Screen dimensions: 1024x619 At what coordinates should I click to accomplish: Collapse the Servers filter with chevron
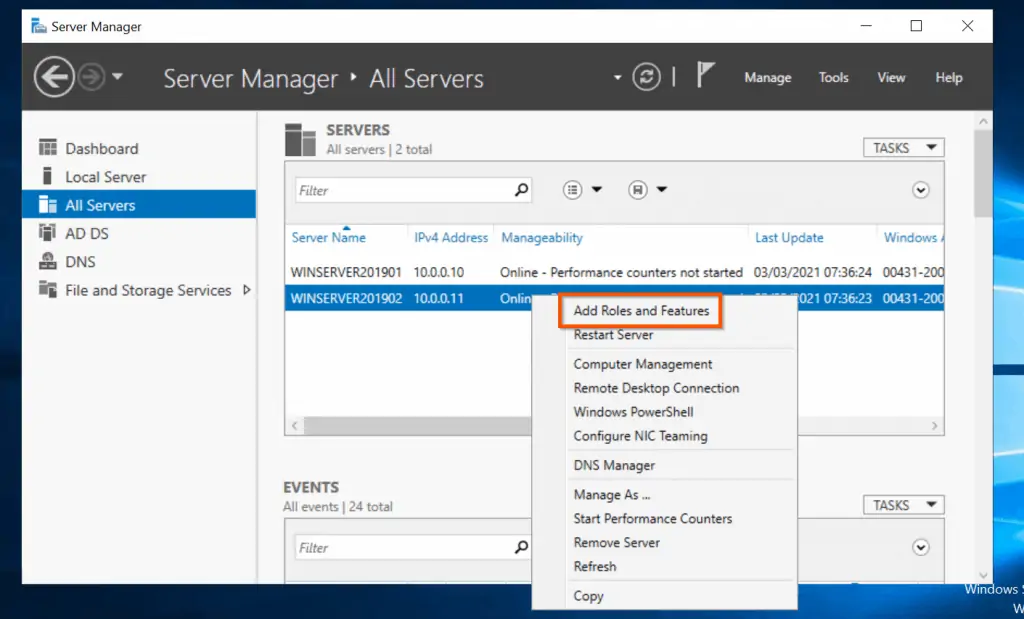pyautogui.click(x=921, y=190)
